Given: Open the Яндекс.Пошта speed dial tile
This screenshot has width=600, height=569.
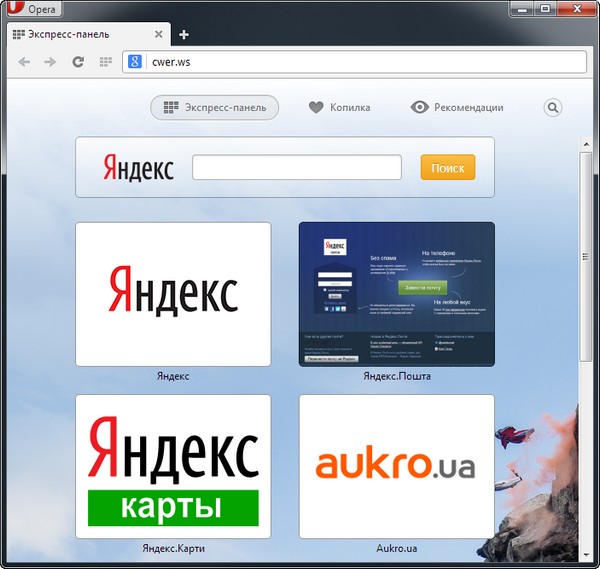Looking at the screenshot, I should tap(396, 294).
